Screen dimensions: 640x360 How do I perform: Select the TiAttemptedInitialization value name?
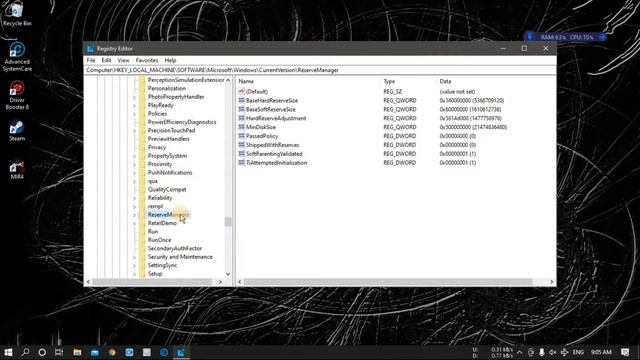point(276,163)
